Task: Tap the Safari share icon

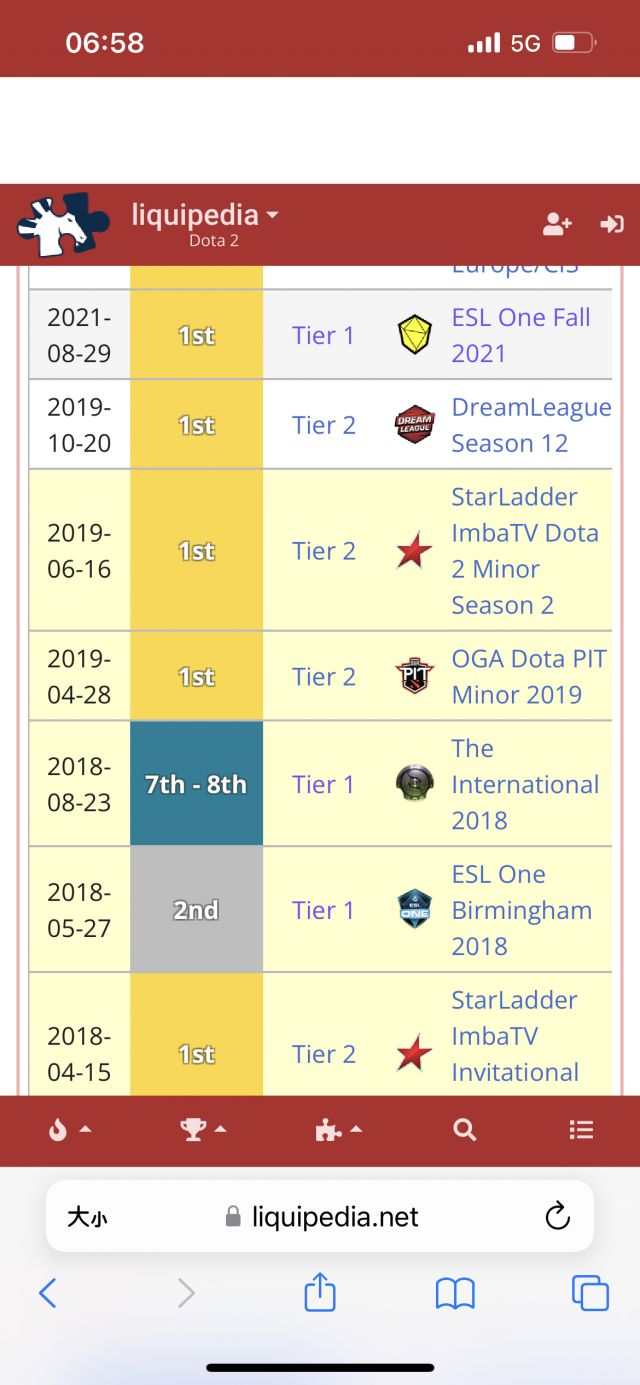Action: pos(319,1293)
